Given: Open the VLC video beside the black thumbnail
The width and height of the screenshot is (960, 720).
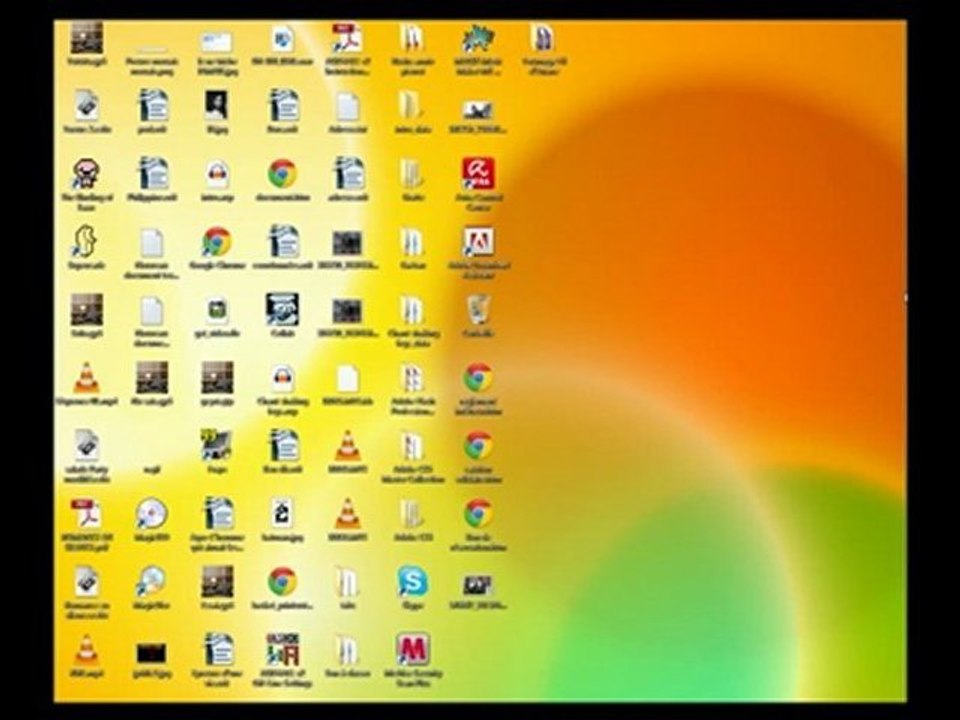Looking at the screenshot, I should pos(86,650).
